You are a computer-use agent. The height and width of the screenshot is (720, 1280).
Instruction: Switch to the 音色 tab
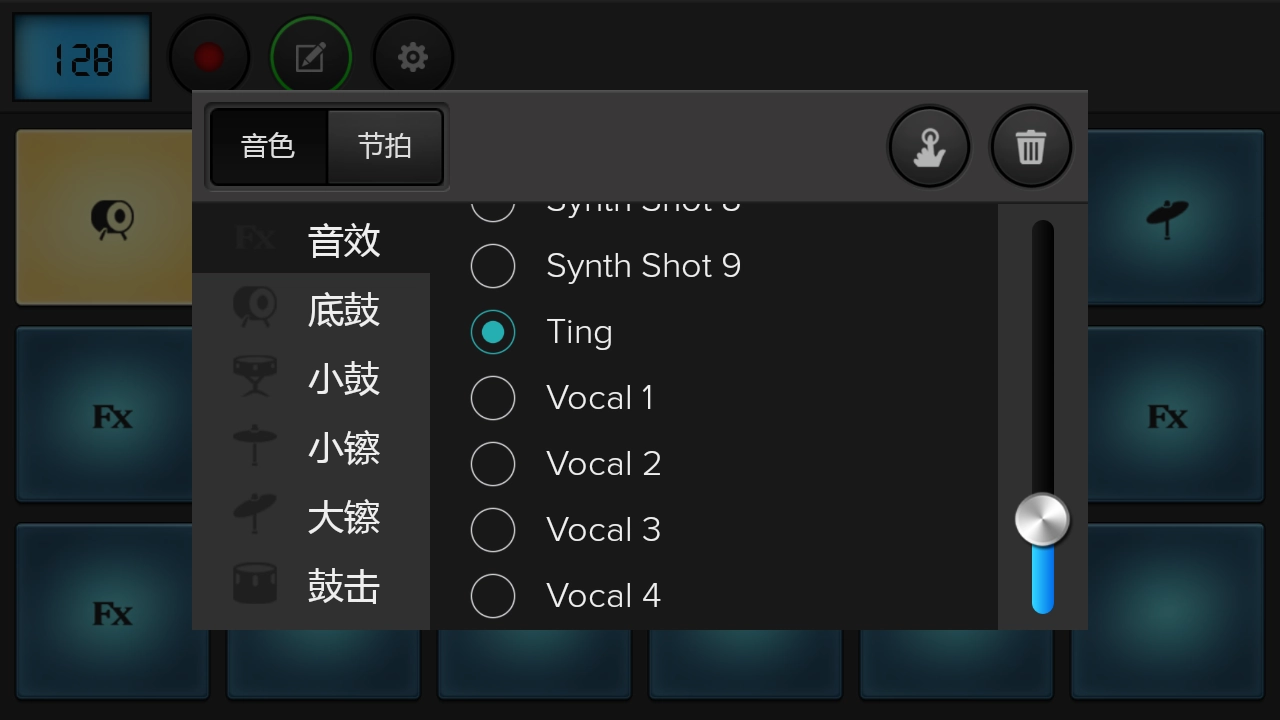(x=268, y=146)
